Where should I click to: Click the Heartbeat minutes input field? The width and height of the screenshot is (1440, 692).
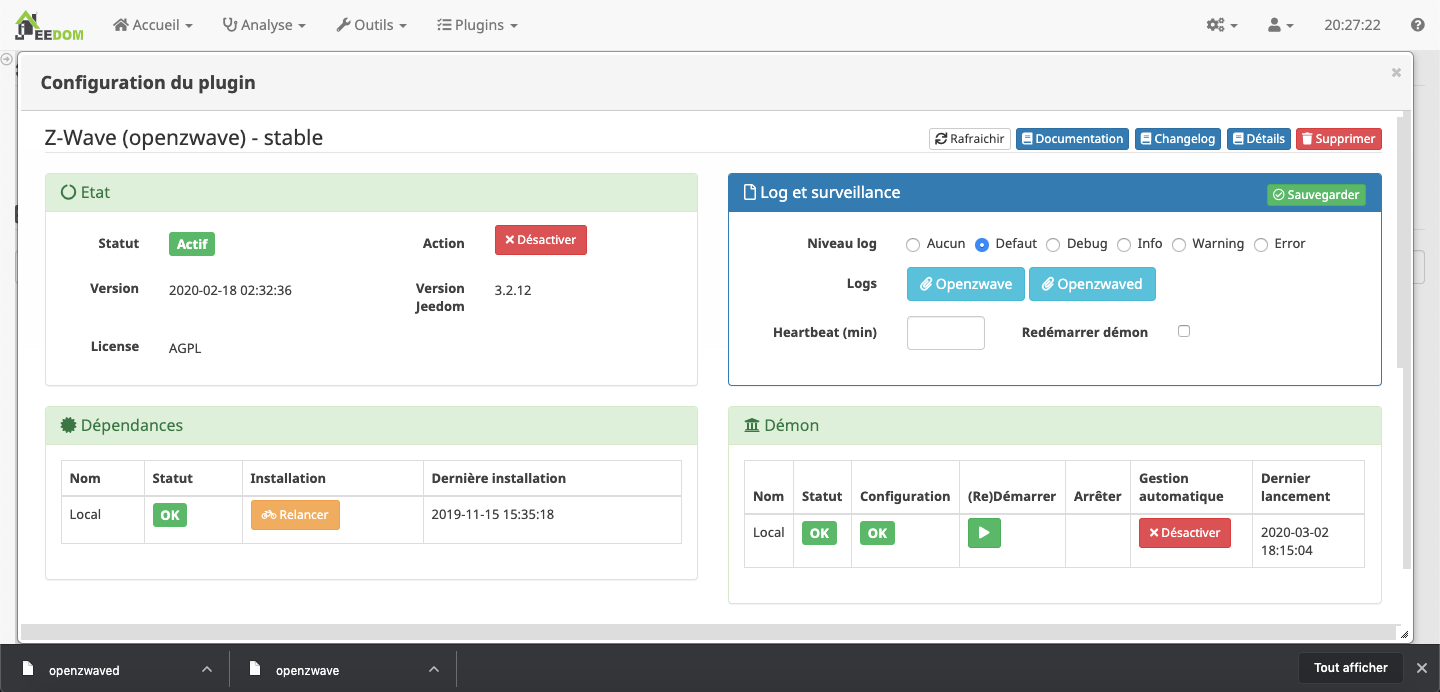945,333
